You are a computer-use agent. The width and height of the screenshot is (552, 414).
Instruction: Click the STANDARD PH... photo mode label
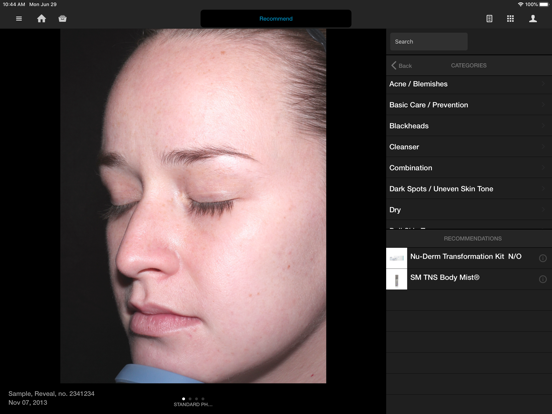coord(193,404)
